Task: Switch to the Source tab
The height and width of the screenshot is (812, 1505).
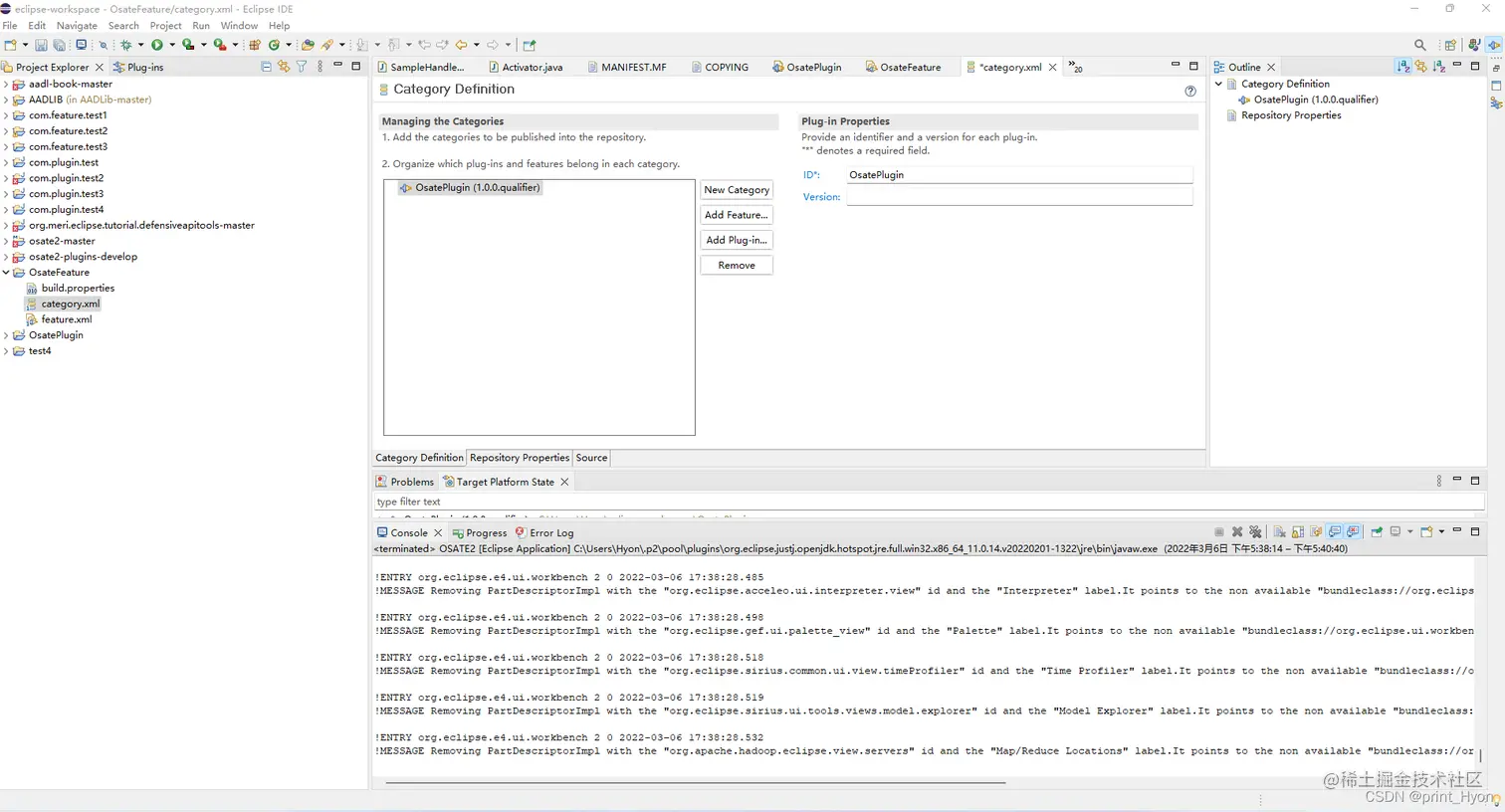Action: click(591, 458)
